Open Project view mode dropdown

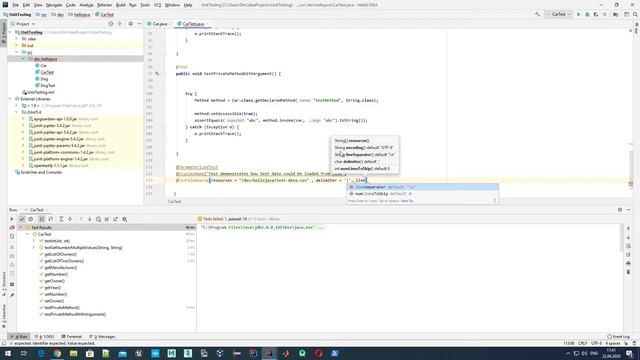click(23, 24)
